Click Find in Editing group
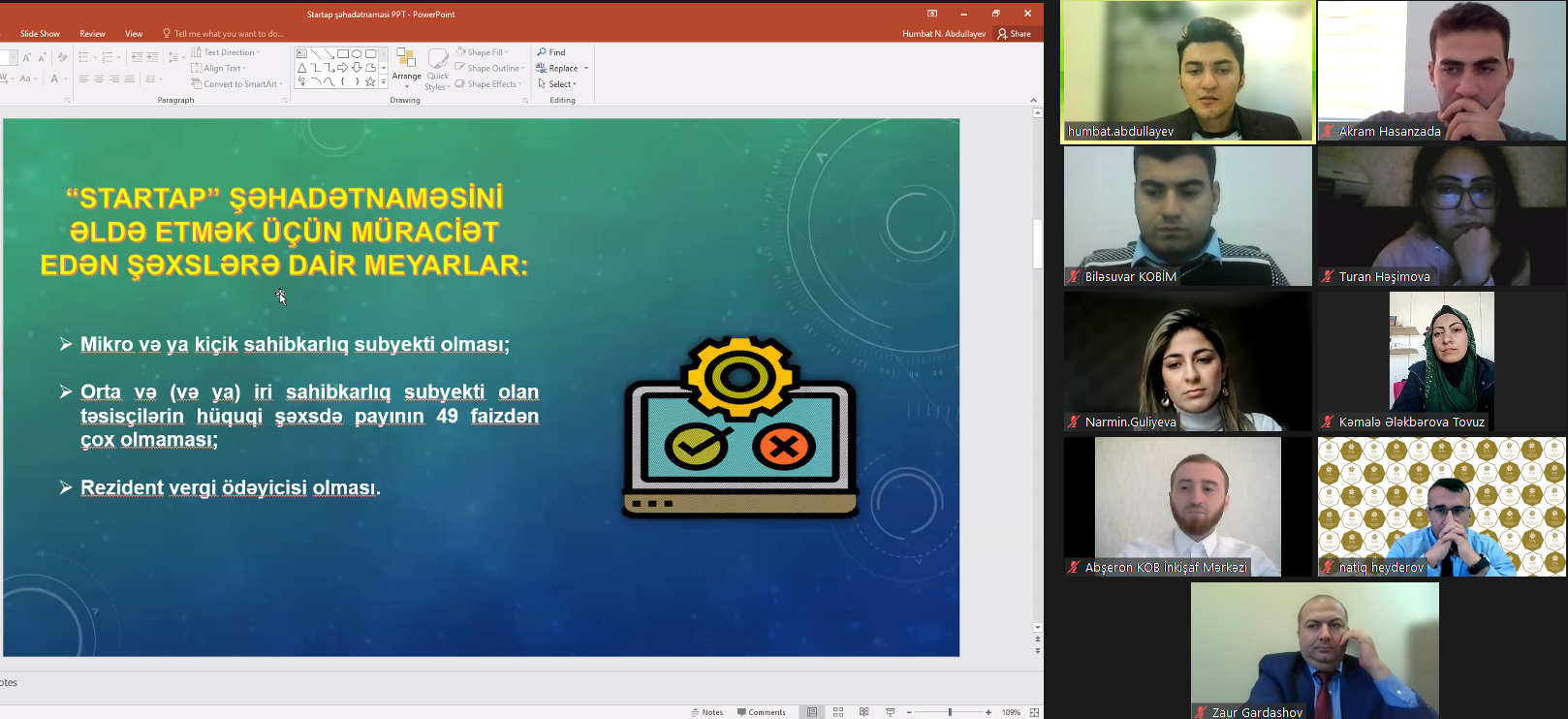 pyautogui.click(x=551, y=52)
